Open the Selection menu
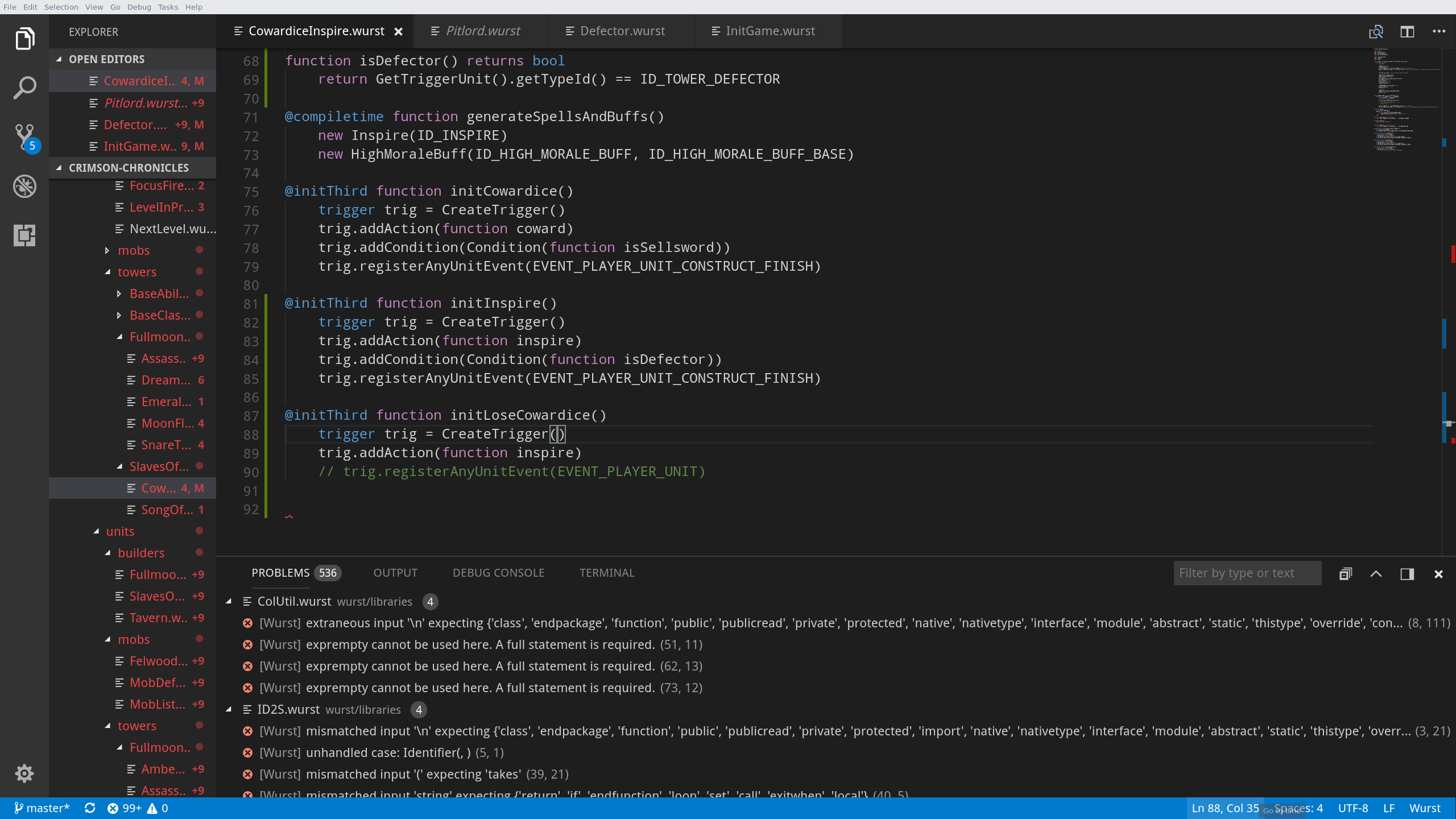Screen dimensions: 1456x819 pos(61,7)
